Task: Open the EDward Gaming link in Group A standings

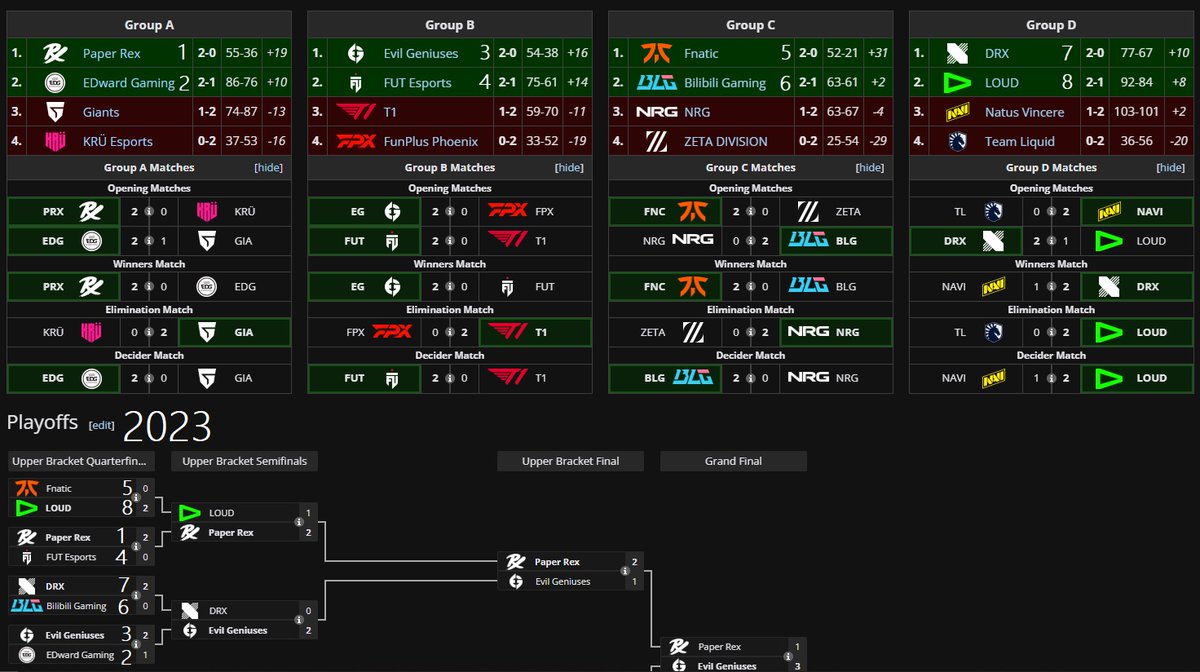Action: (128, 83)
